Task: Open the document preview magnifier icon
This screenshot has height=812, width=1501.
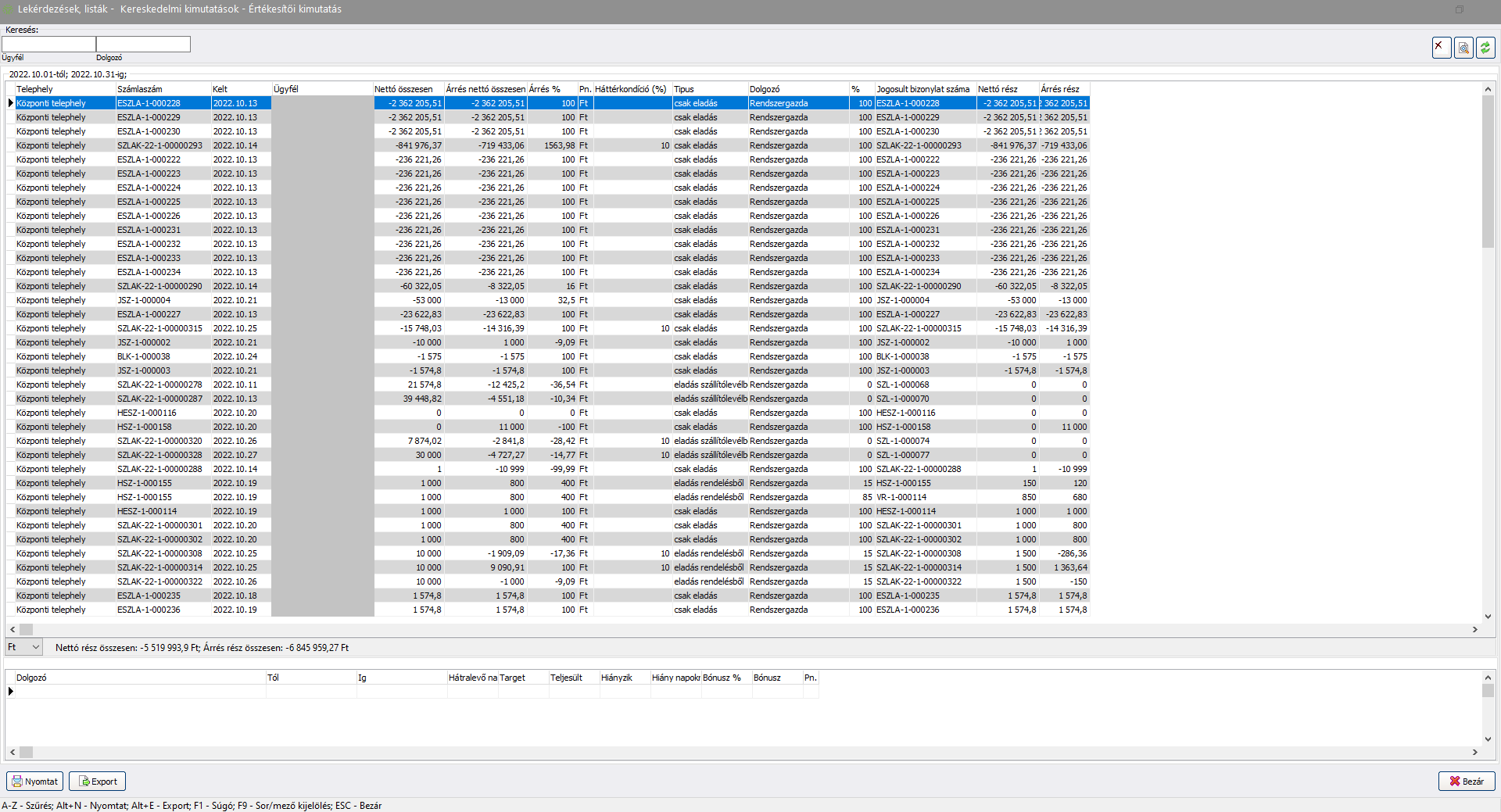Action: (1463, 48)
